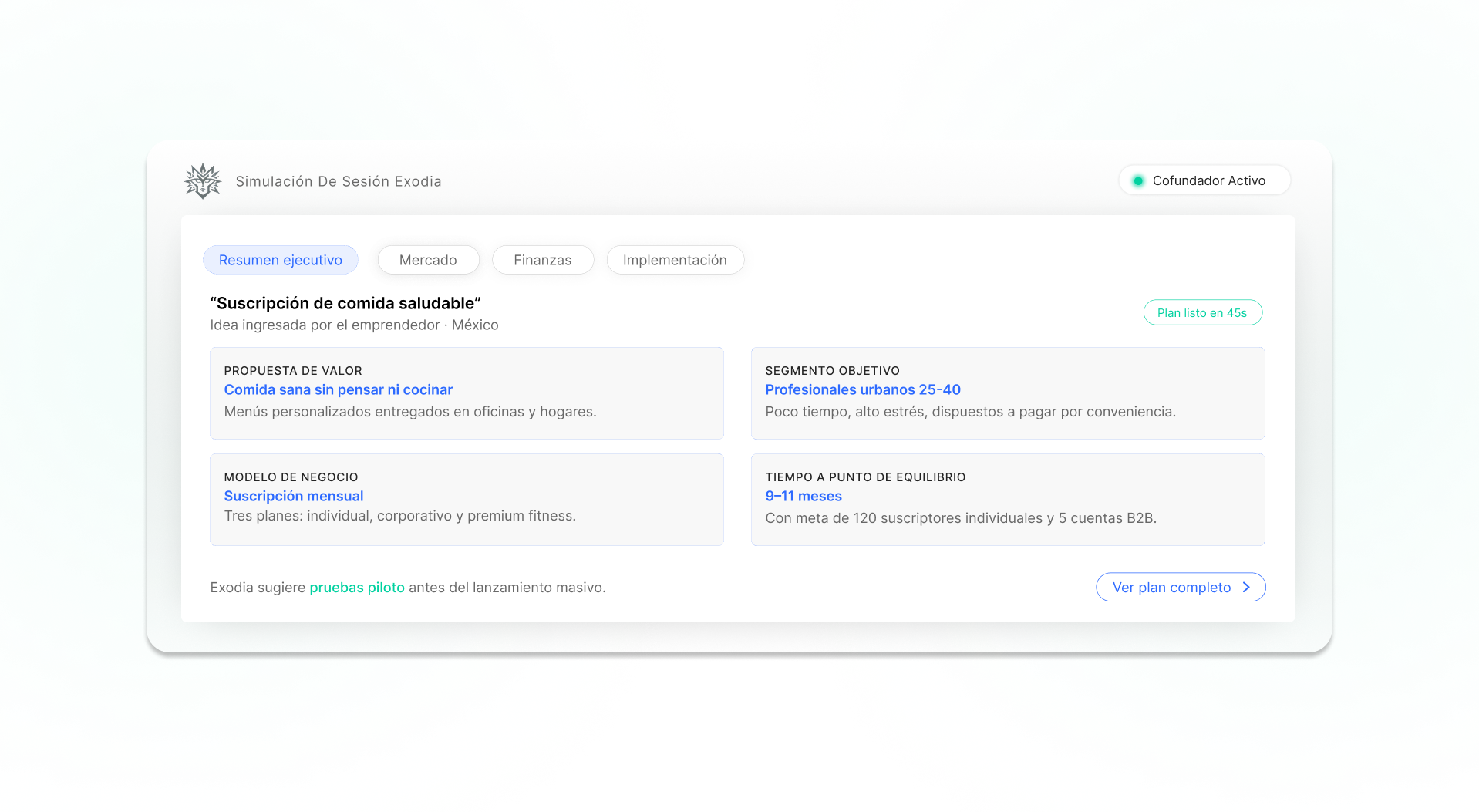Open the Propuesta de Valor card
Viewport: 1479px width, 812px height.
tap(467, 393)
